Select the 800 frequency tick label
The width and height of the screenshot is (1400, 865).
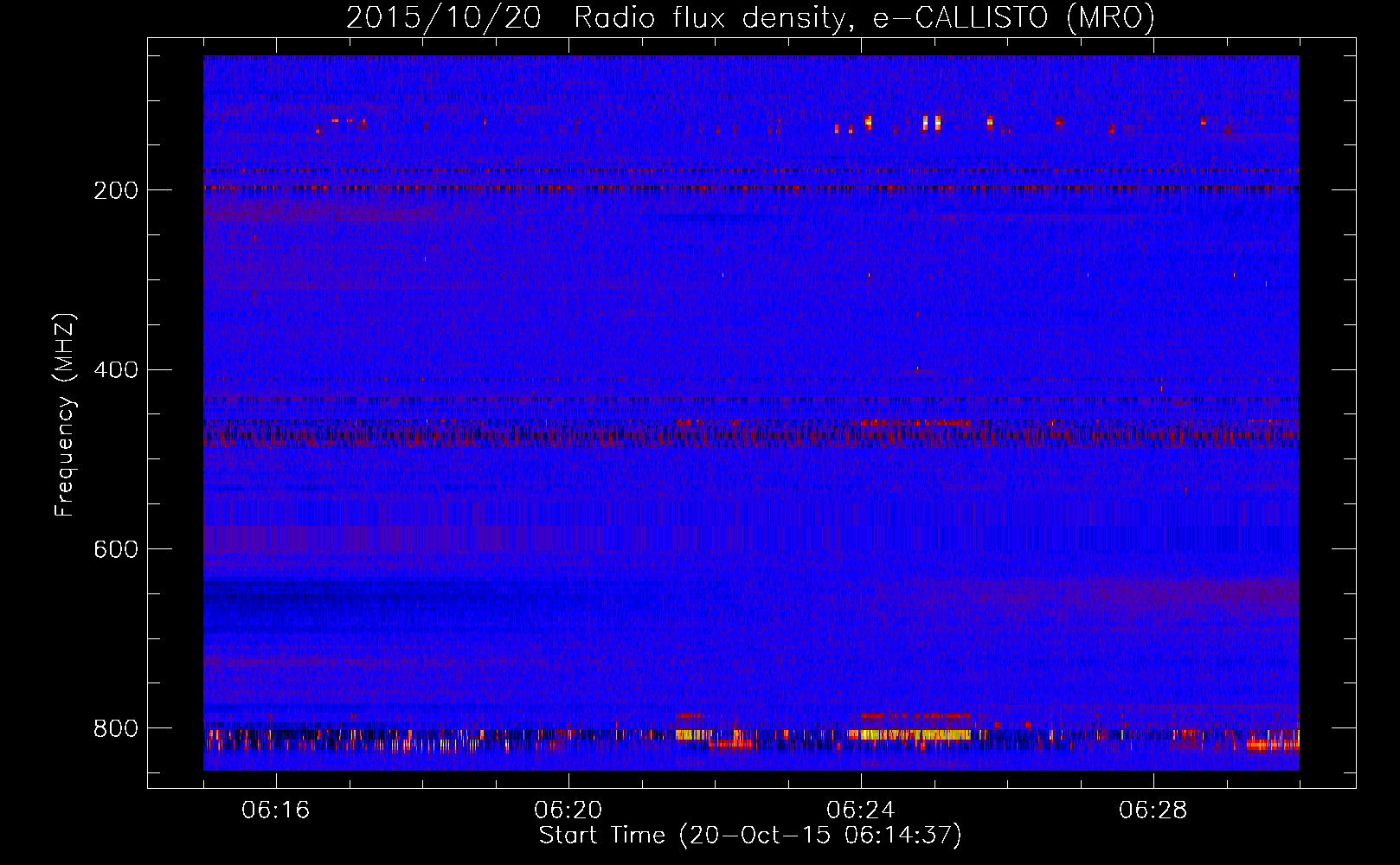[x=115, y=729]
